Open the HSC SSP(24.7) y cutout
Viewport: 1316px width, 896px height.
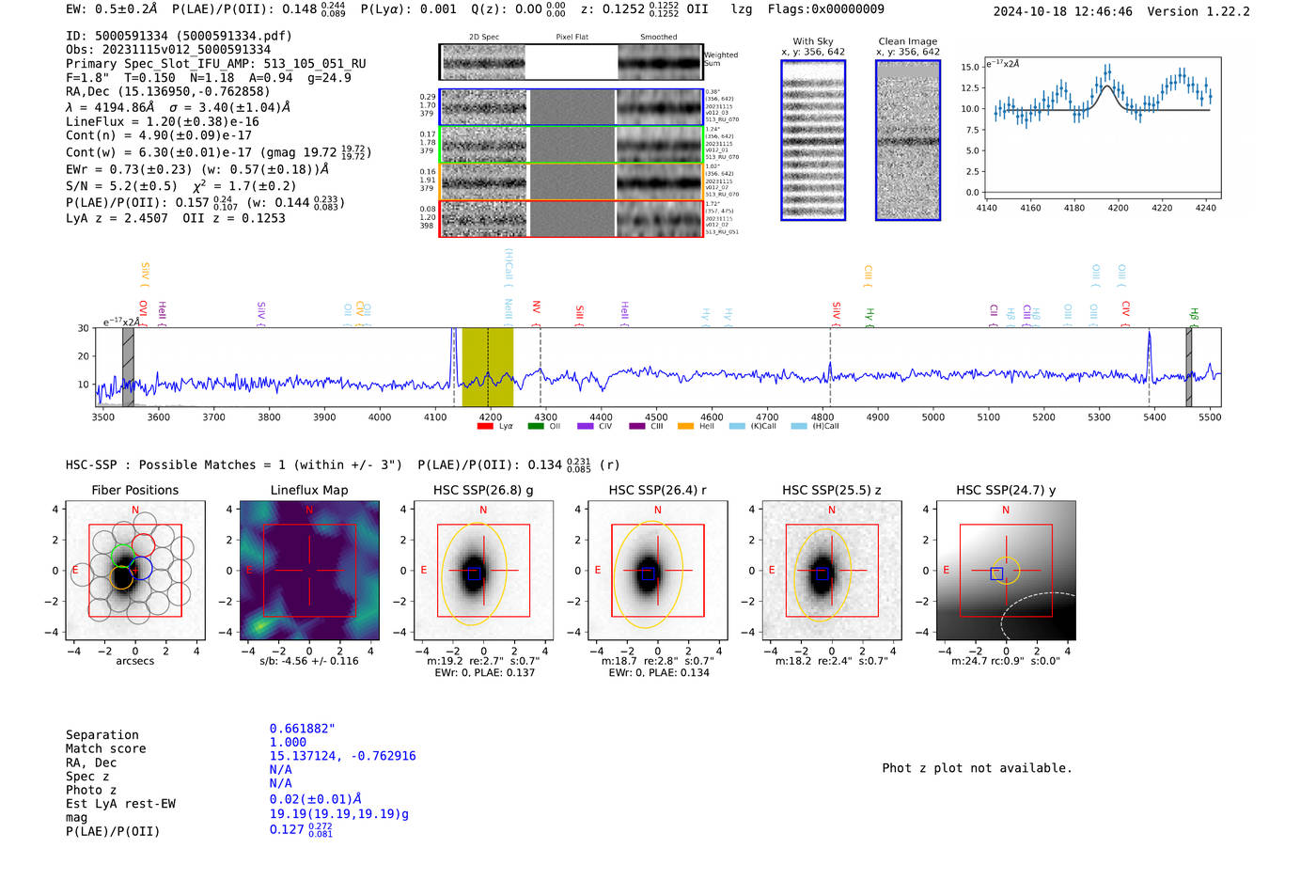point(1006,571)
